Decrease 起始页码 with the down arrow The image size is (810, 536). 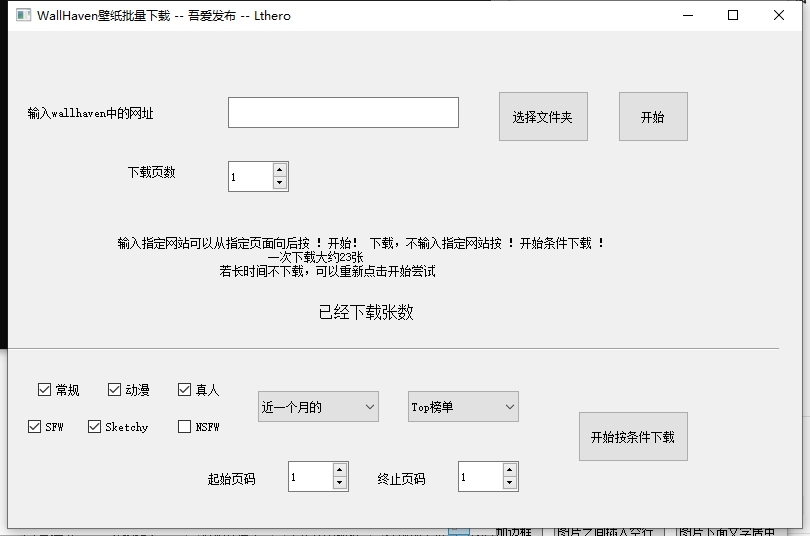click(x=339, y=483)
